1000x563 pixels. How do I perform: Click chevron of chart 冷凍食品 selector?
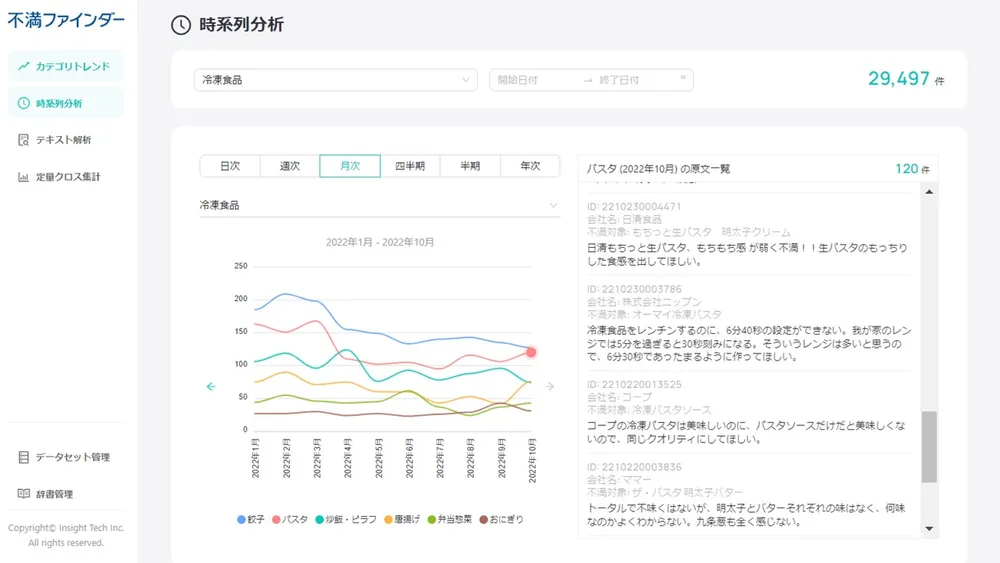coord(553,205)
